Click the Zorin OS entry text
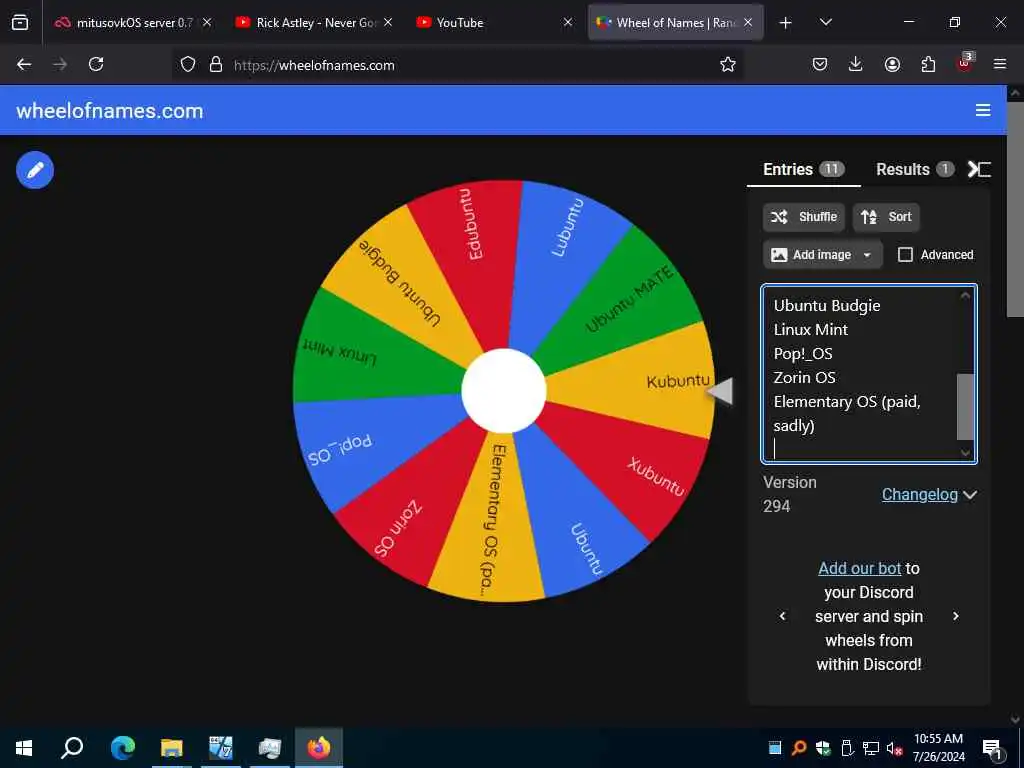The height and width of the screenshot is (768, 1024). tap(804, 377)
